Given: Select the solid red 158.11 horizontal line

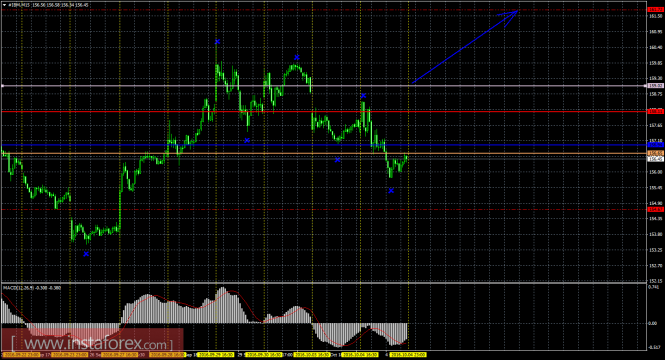Looking at the screenshot, I should 323,112.
